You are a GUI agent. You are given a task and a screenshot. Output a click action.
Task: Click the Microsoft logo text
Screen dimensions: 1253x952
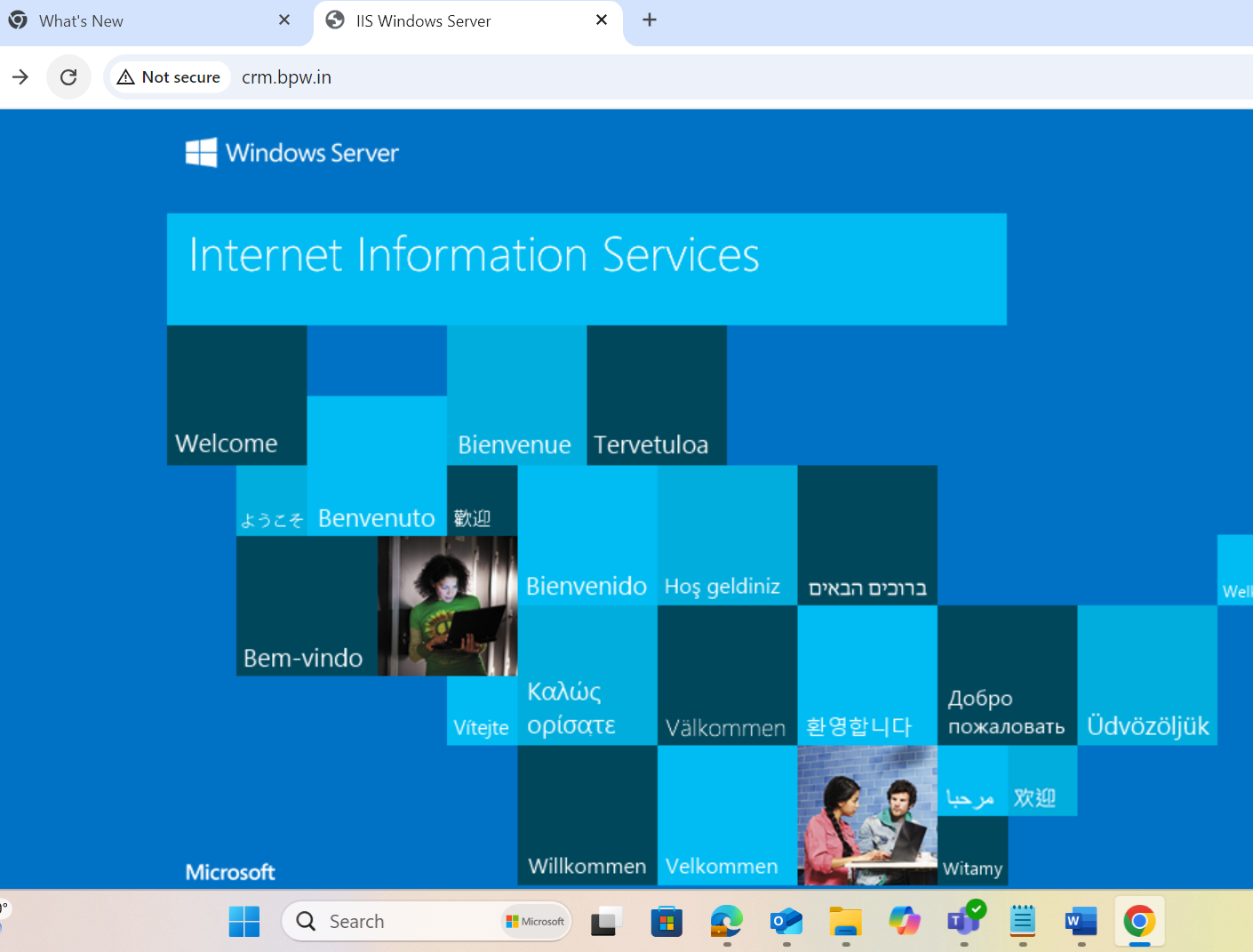coord(230,872)
